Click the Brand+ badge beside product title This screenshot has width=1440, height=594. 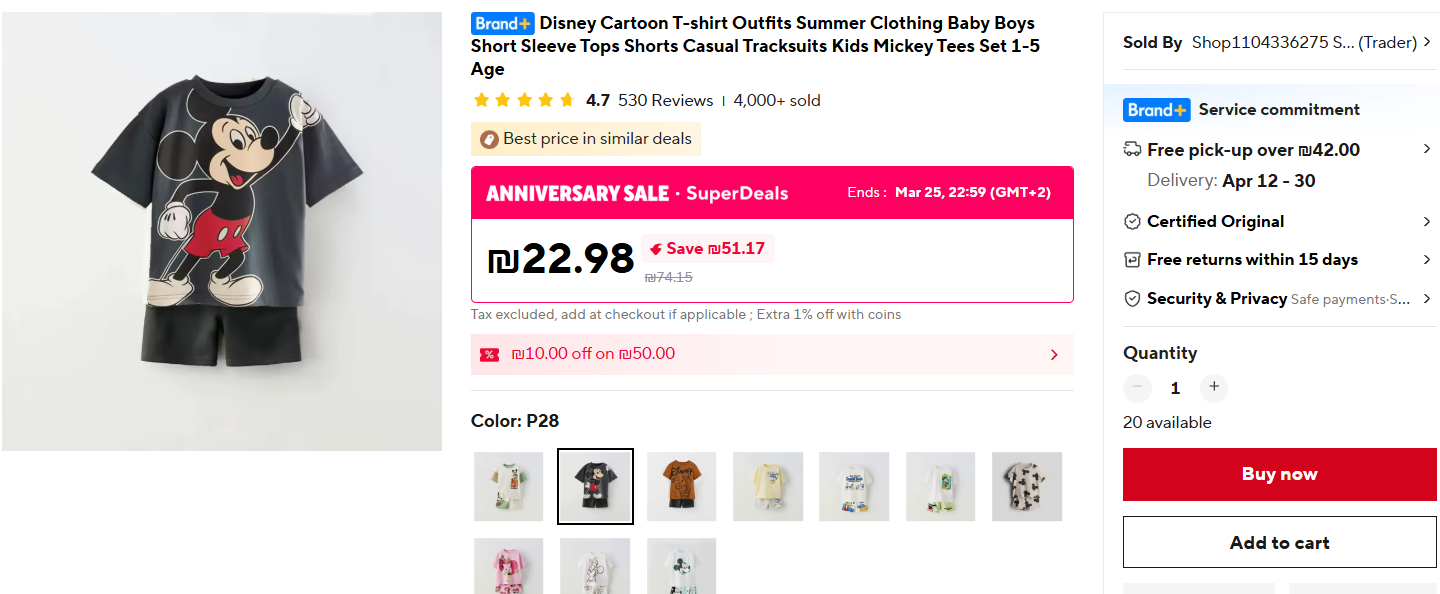click(503, 23)
